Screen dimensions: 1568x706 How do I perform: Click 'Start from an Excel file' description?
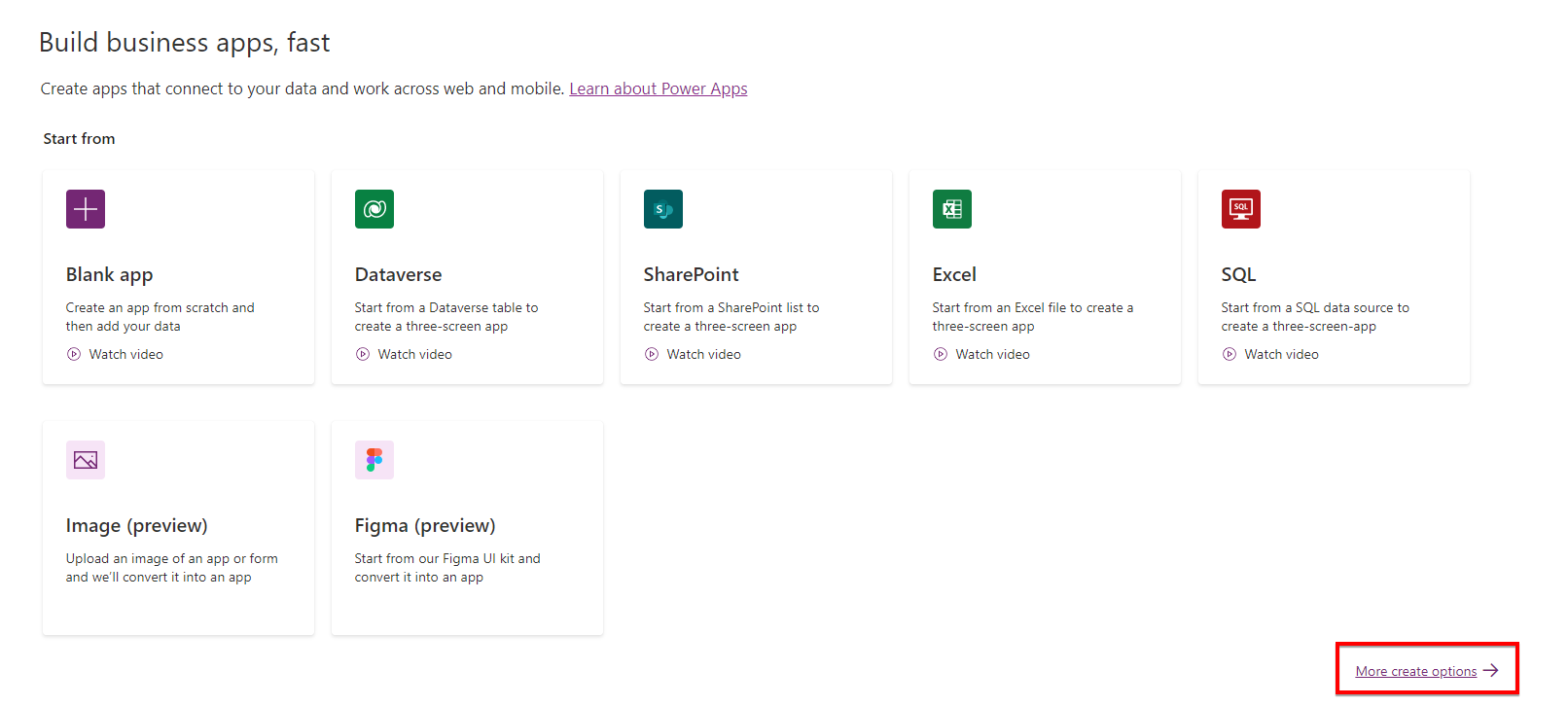tap(1033, 317)
